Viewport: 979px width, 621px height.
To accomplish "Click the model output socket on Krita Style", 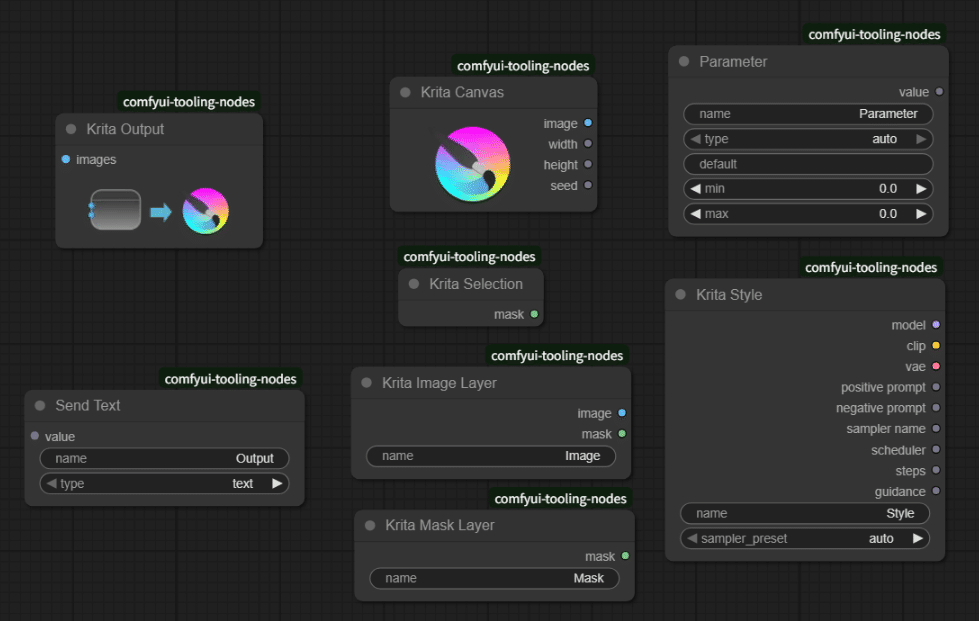I will pos(936,324).
